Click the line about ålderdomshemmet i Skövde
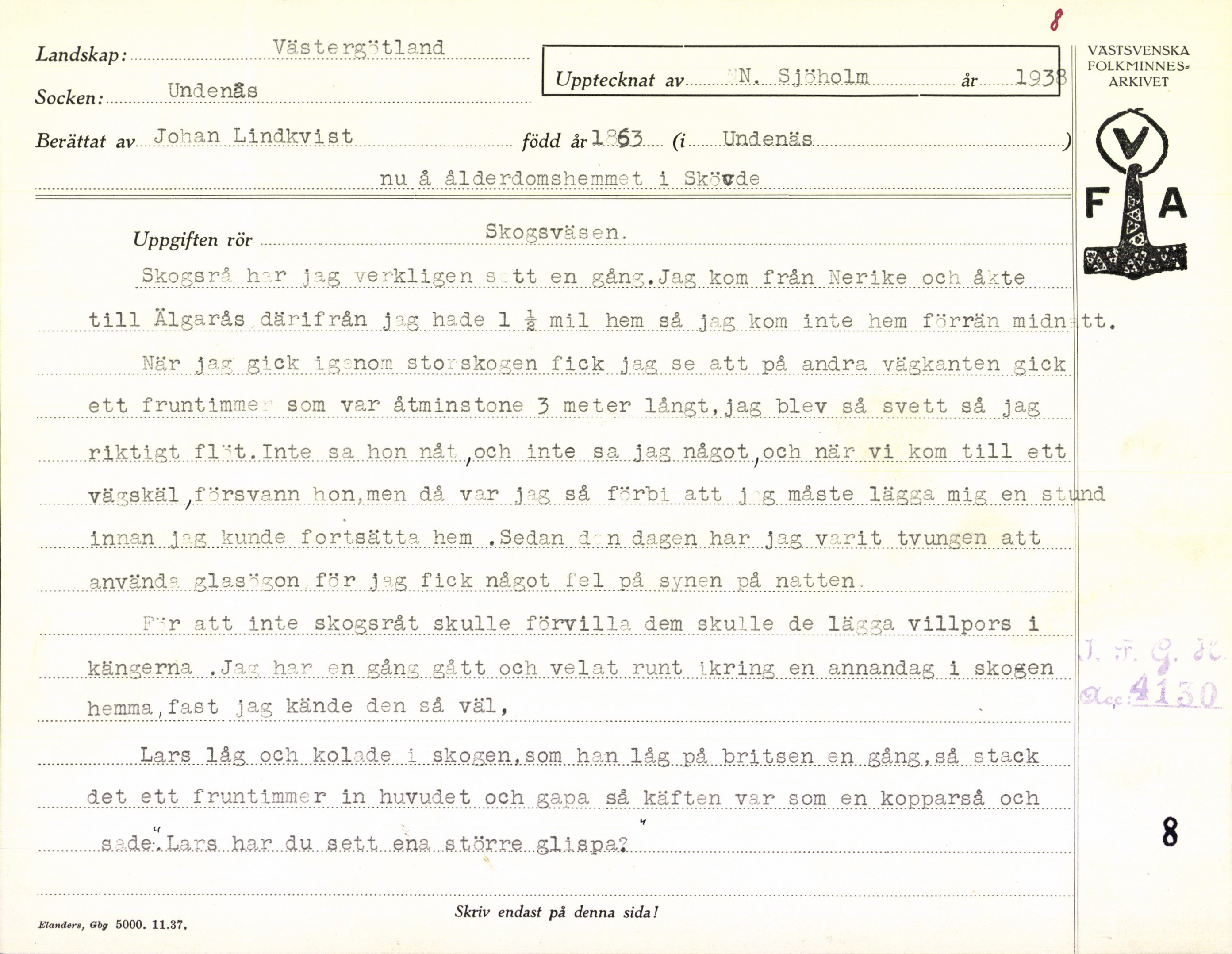 [x=570, y=179]
